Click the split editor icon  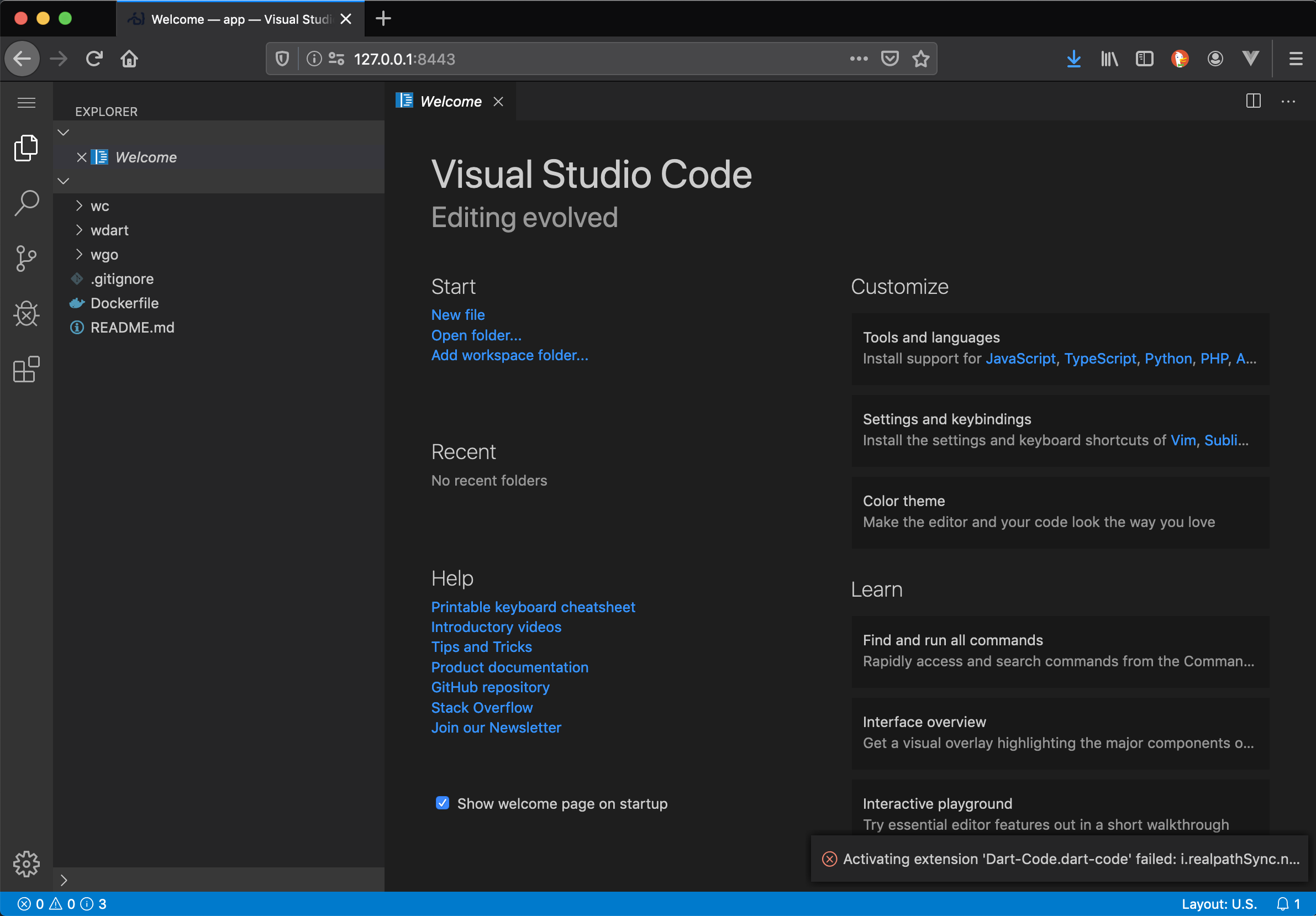1254,102
